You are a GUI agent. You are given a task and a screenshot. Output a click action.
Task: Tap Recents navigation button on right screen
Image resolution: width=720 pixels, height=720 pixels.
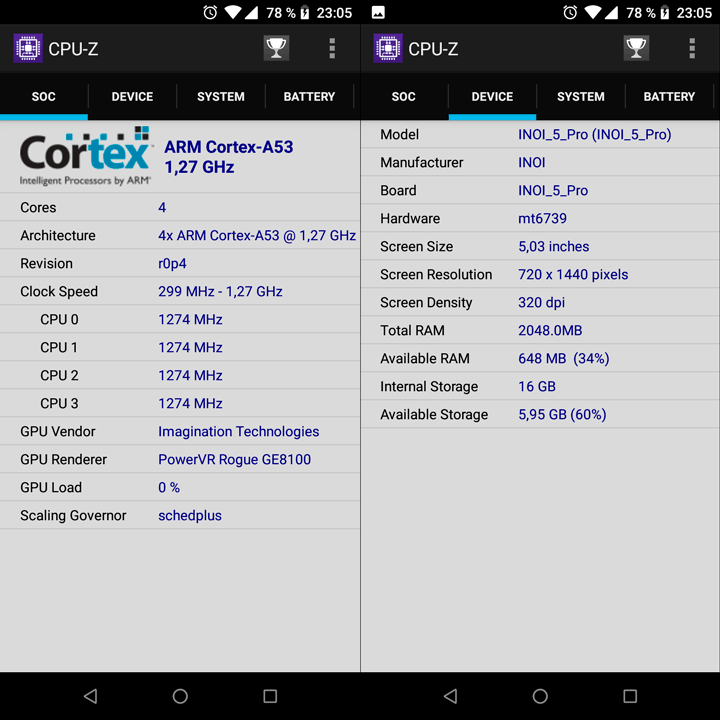click(630, 696)
